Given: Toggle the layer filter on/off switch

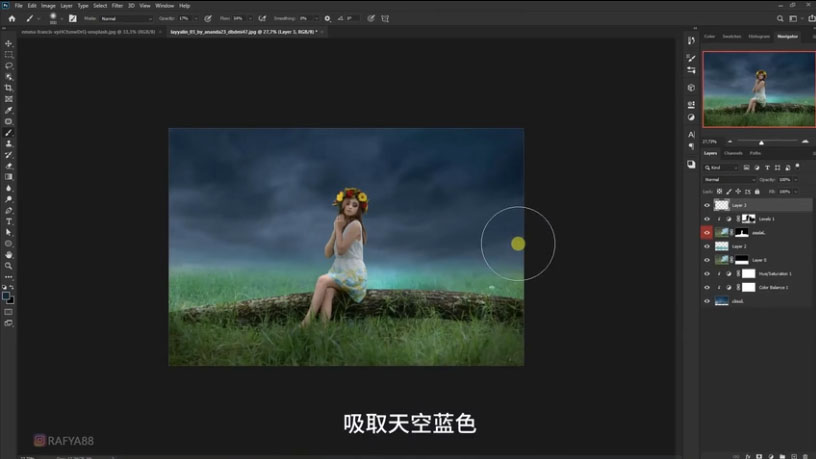Looking at the screenshot, I should click(798, 167).
